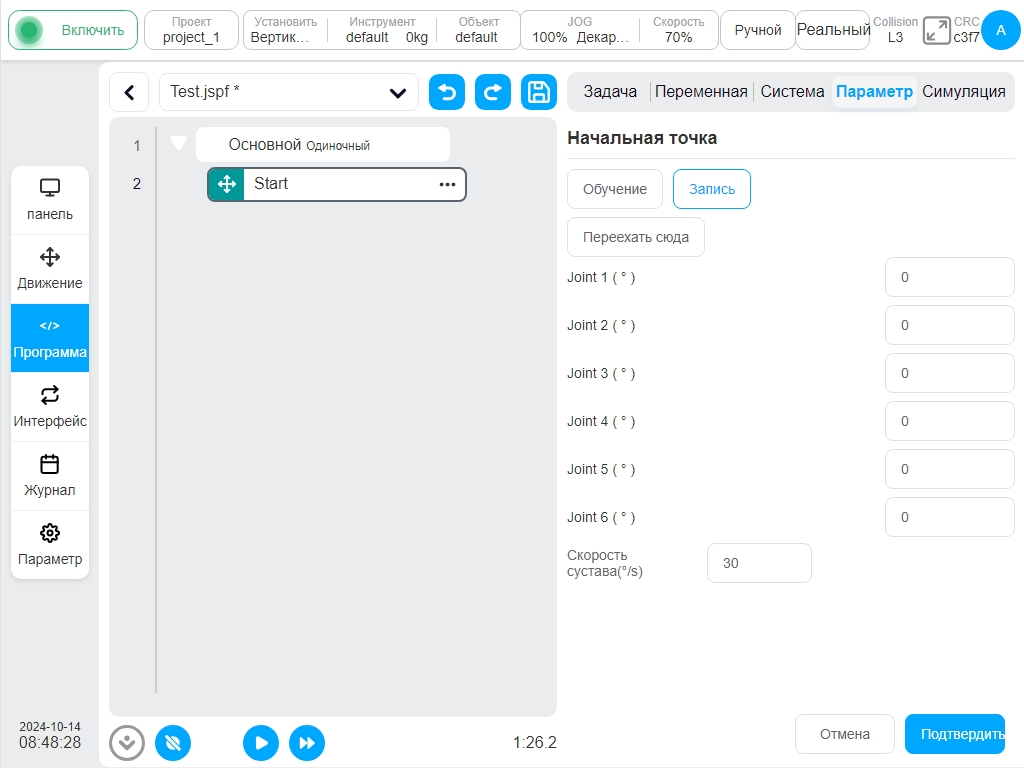Open the CRC c3f7 indicator

(966, 30)
